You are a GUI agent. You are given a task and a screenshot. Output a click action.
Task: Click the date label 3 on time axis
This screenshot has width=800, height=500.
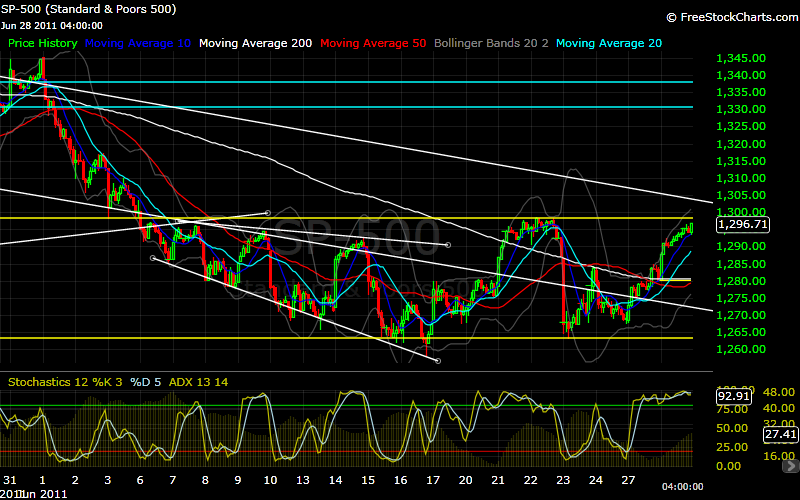point(107,480)
